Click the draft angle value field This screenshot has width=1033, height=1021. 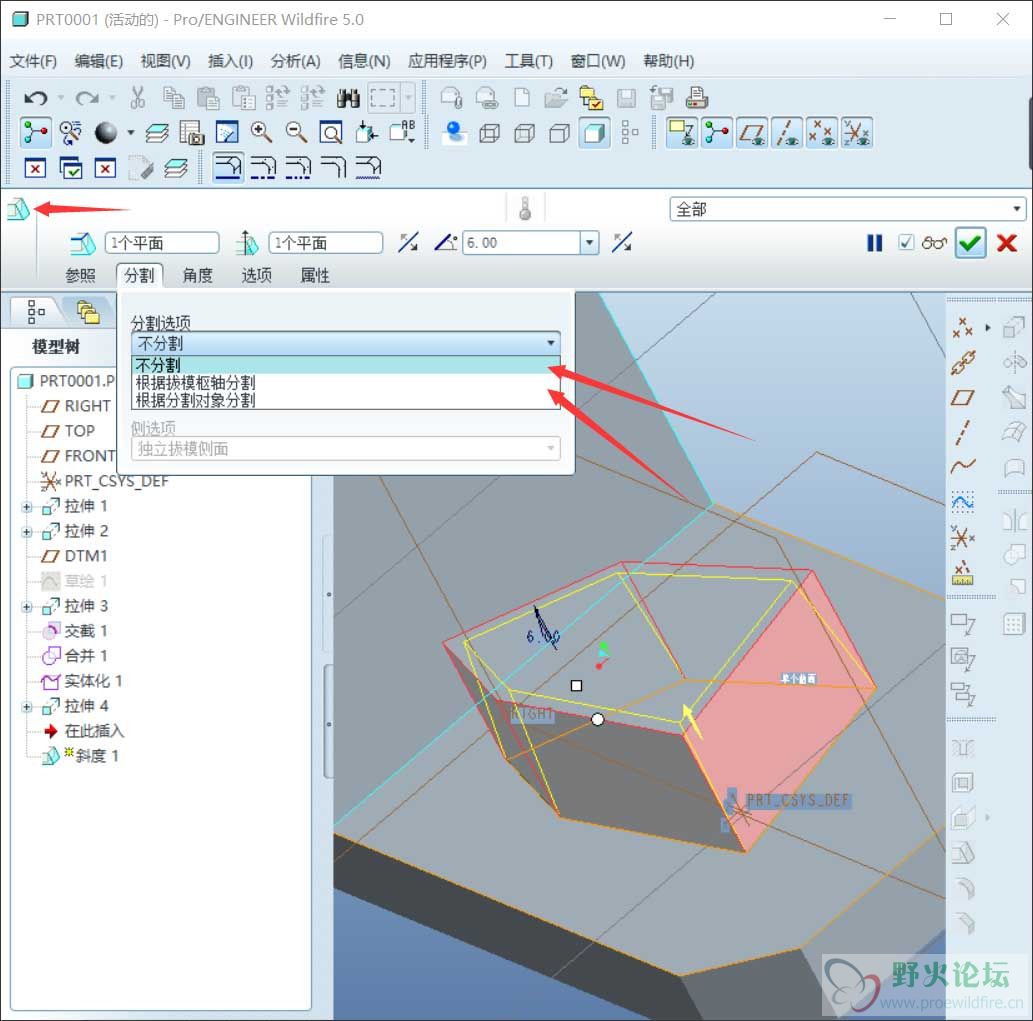tap(522, 243)
